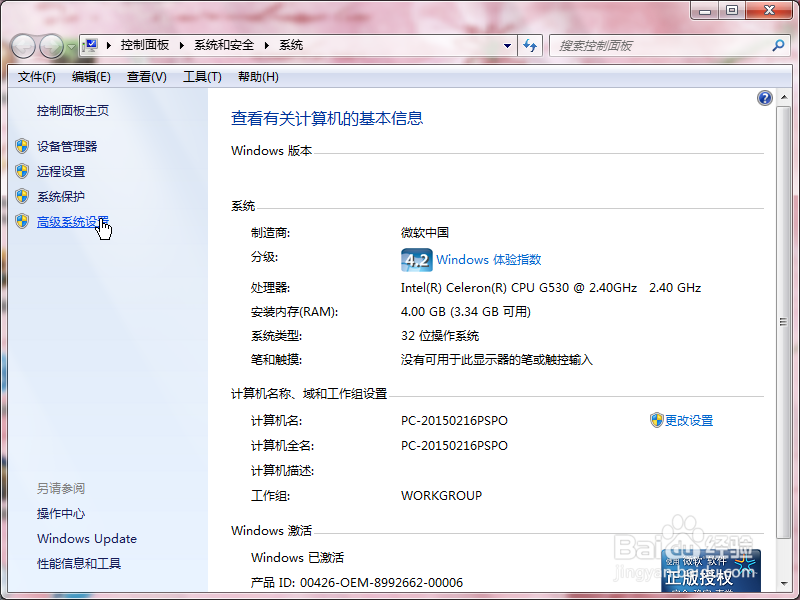The width and height of the screenshot is (800, 600).
Task: Click the refresh button beside address bar
Action: pyautogui.click(x=530, y=46)
